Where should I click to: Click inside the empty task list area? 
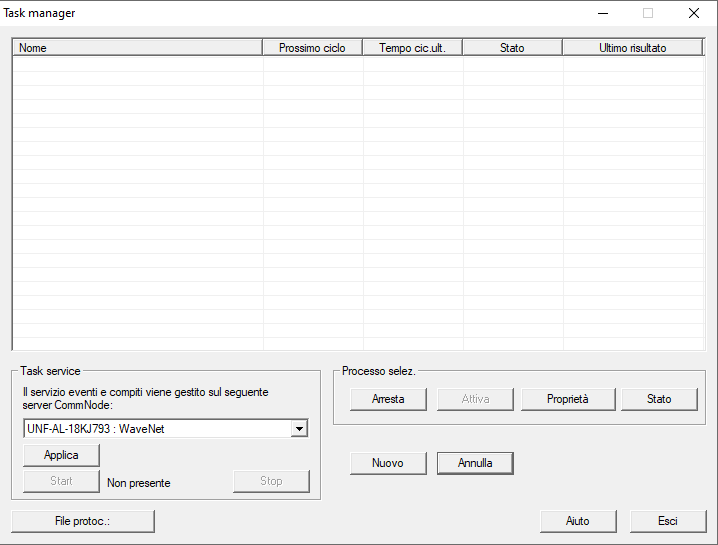[358, 200]
